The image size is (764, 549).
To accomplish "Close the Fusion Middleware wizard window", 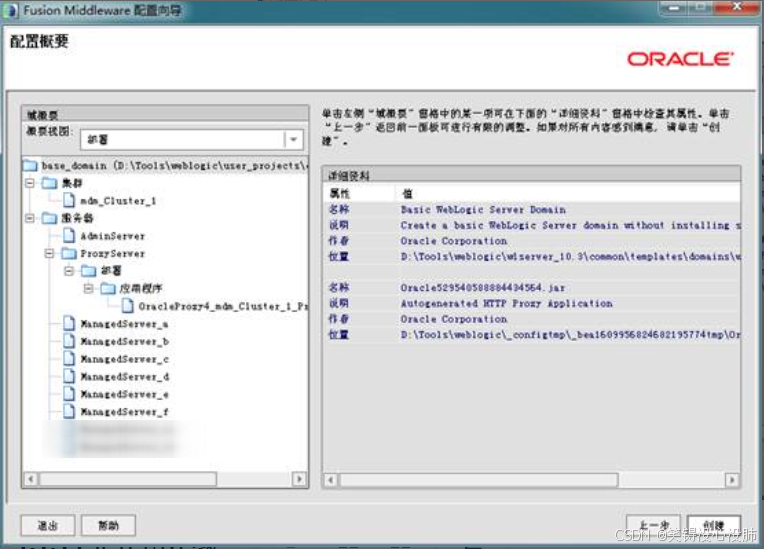I will click(x=737, y=7).
